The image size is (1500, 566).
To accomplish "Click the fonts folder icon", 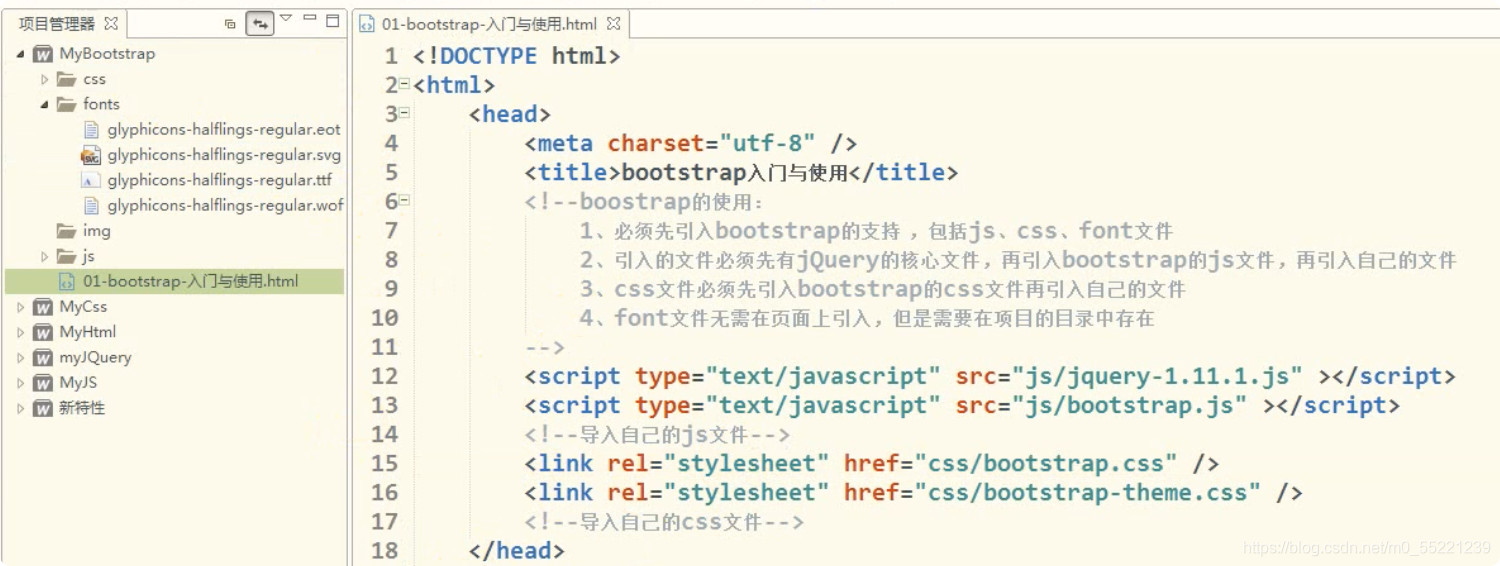I will (x=66, y=104).
